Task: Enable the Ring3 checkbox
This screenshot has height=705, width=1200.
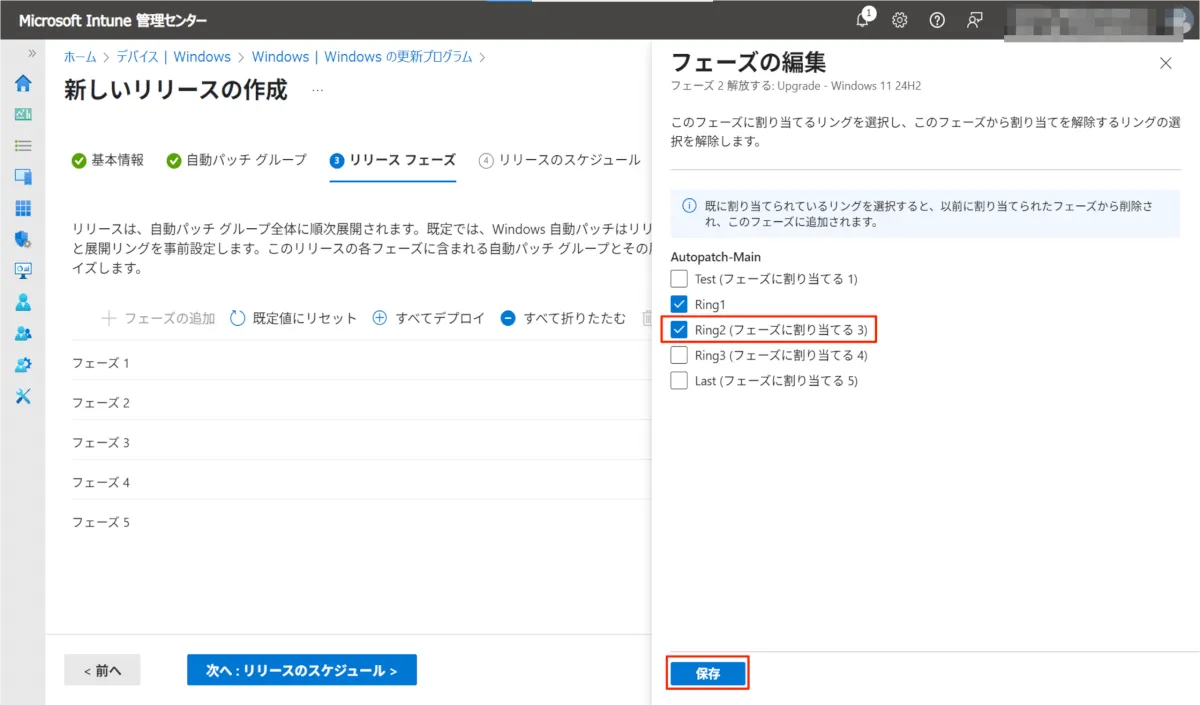Action: click(x=679, y=355)
